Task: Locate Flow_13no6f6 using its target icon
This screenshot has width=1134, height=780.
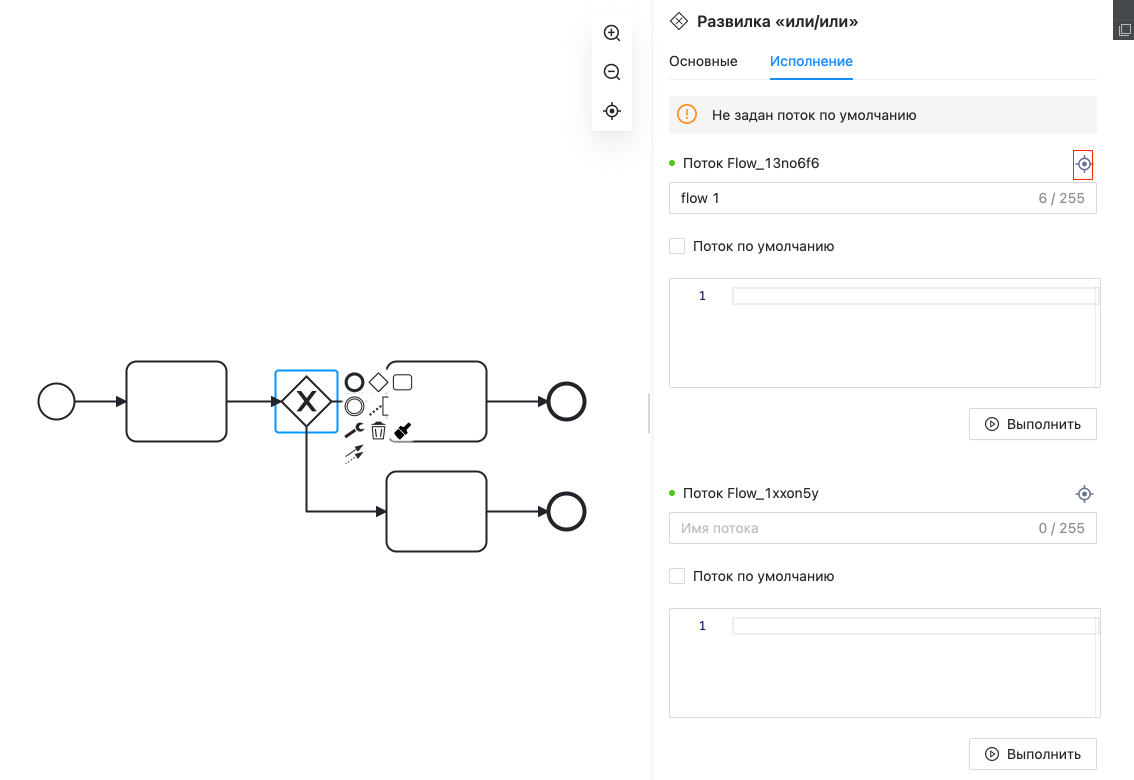Action: coord(1083,164)
